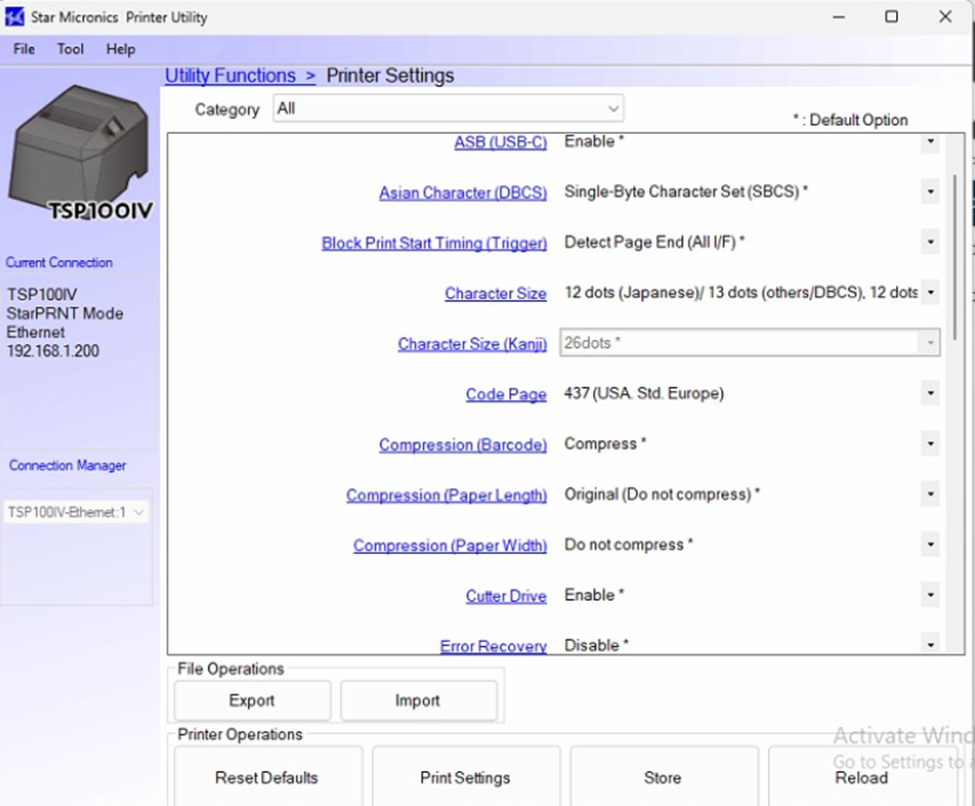This screenshot has height=806, width=975.
Task: Click the Import button
Action: [x=418, y=700]
